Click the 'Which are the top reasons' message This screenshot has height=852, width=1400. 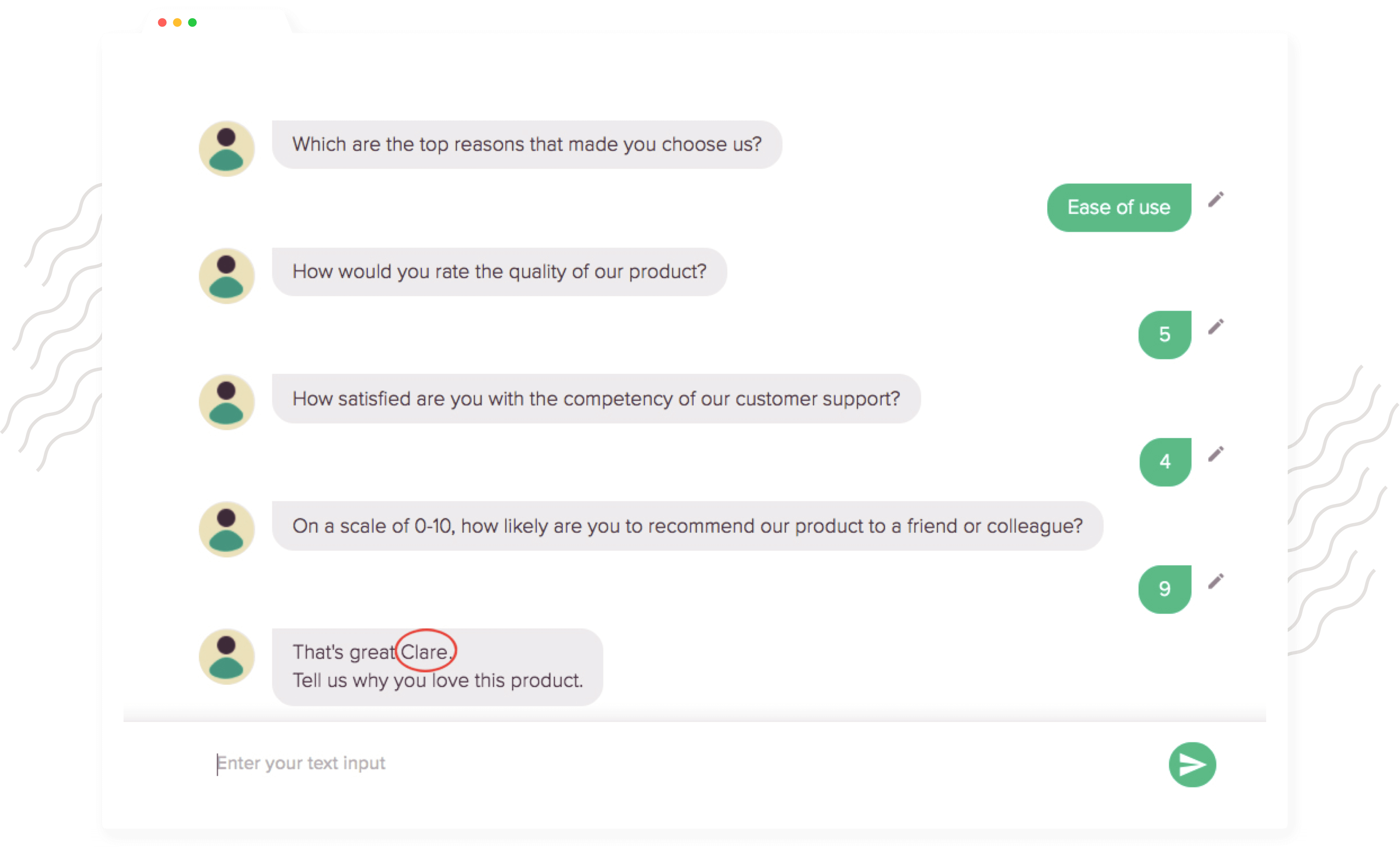pyautogui.click(x=527, y=144)
